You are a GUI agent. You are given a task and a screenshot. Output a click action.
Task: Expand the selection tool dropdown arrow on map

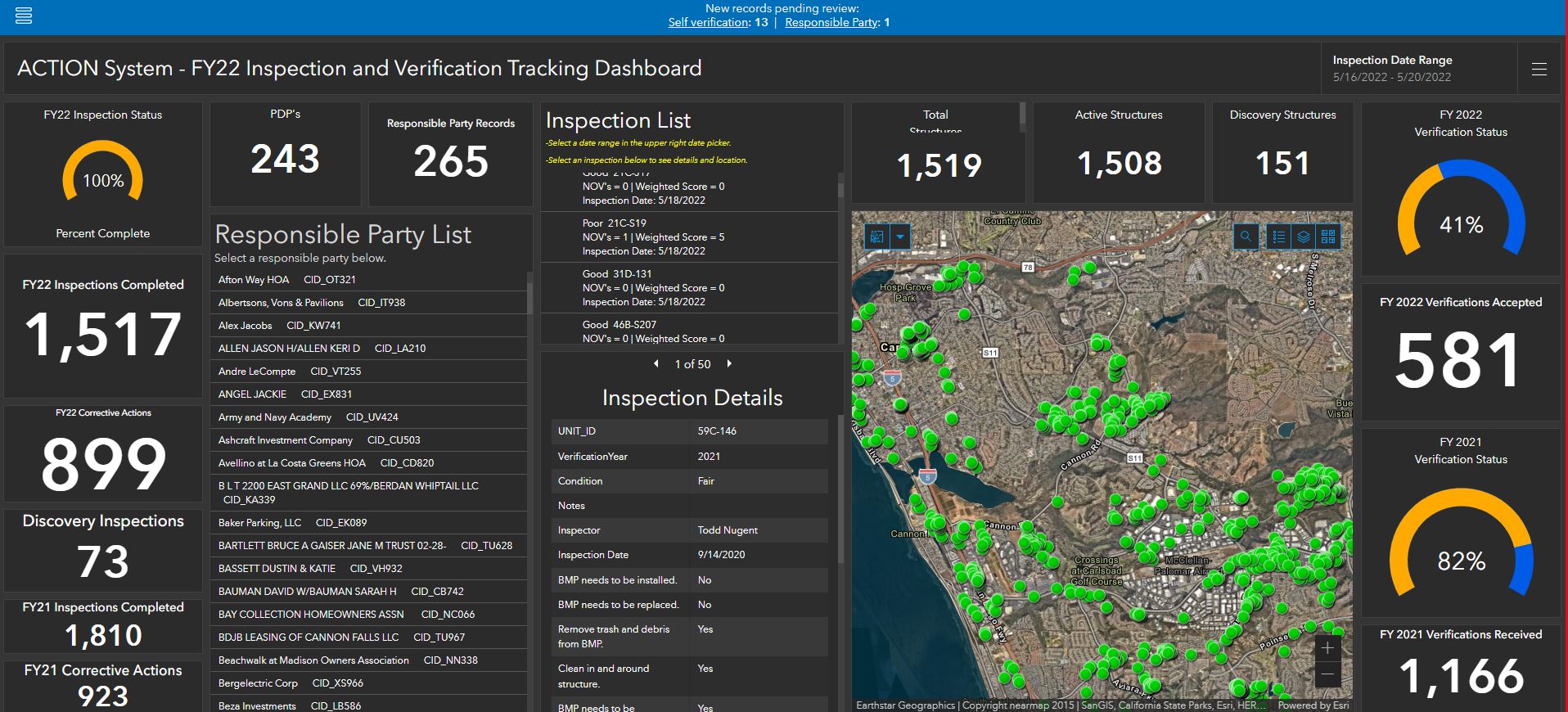[900, 237]
